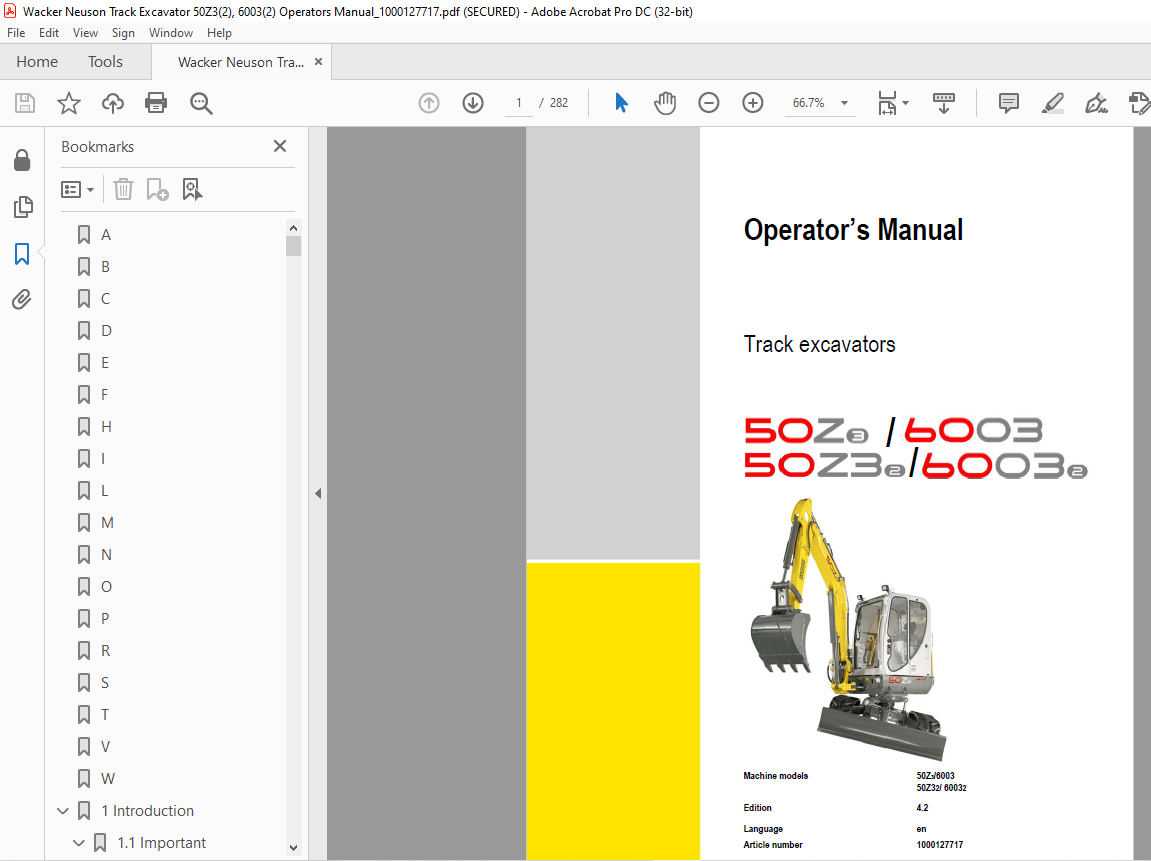Open the 1 Introduction bookmark
This screenshot has height=861, width=1151.
[x=148, y=811]
